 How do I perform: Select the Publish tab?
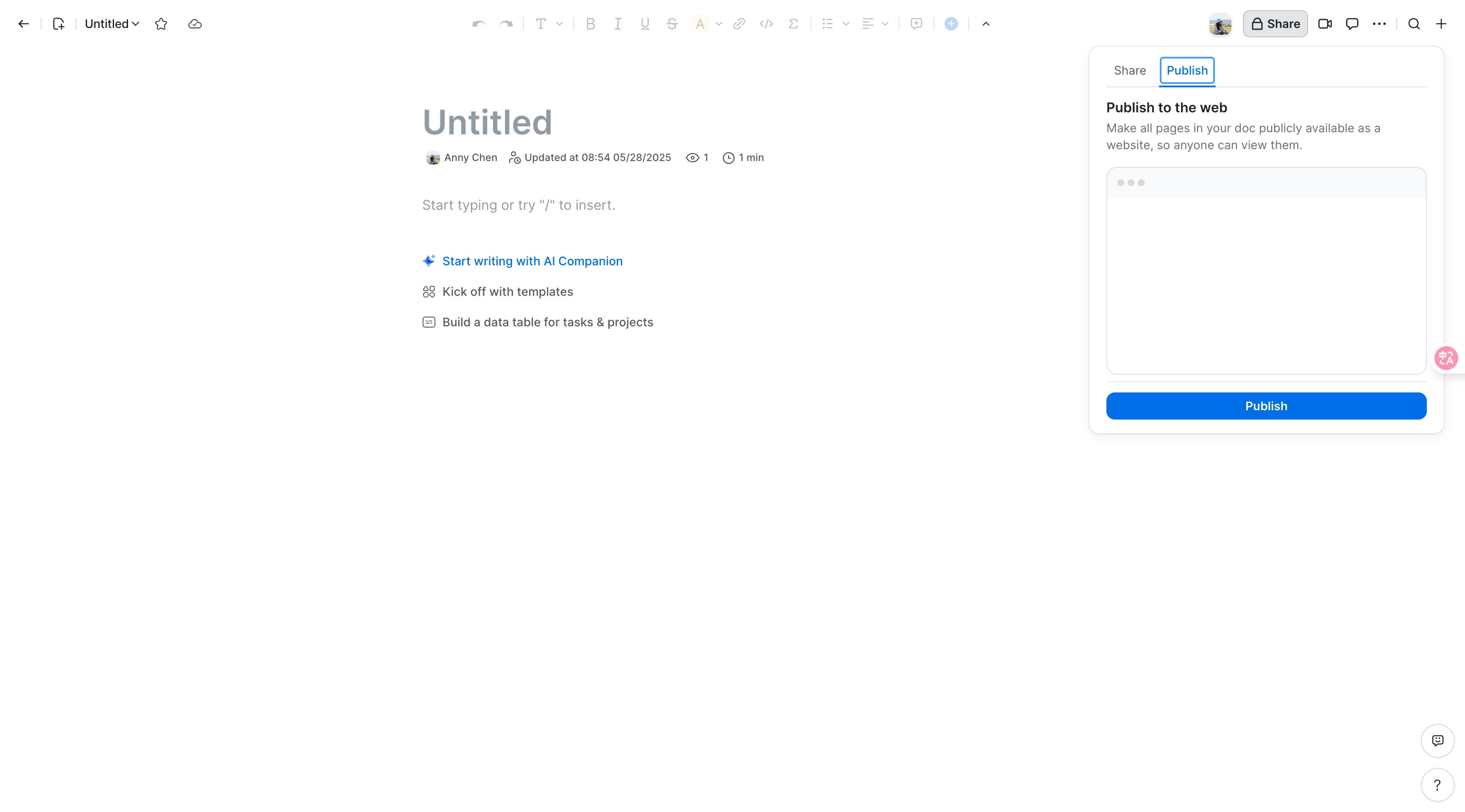point(1187,70)
